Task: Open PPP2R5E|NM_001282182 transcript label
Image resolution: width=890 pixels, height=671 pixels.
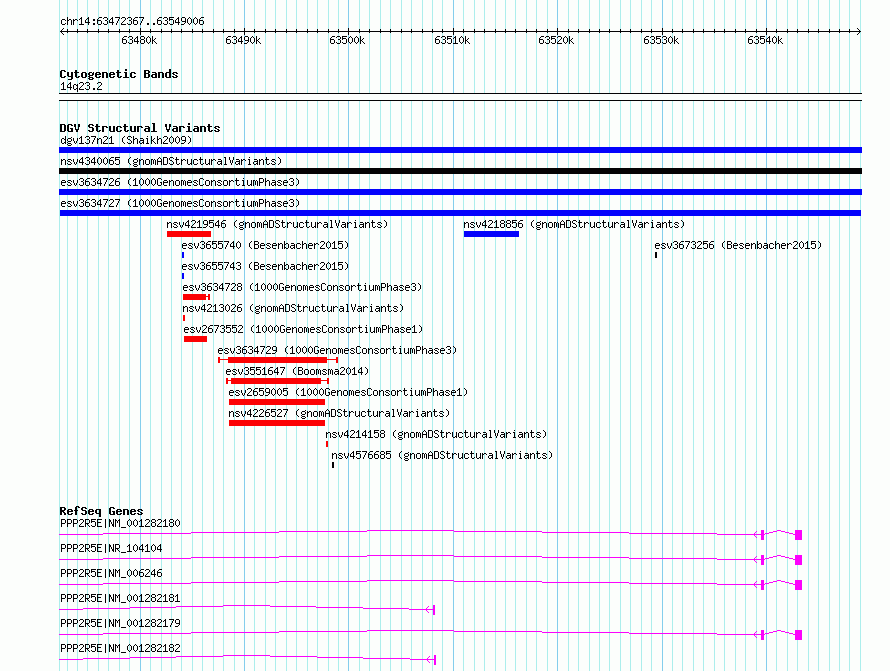Action: tap(120, 648)
